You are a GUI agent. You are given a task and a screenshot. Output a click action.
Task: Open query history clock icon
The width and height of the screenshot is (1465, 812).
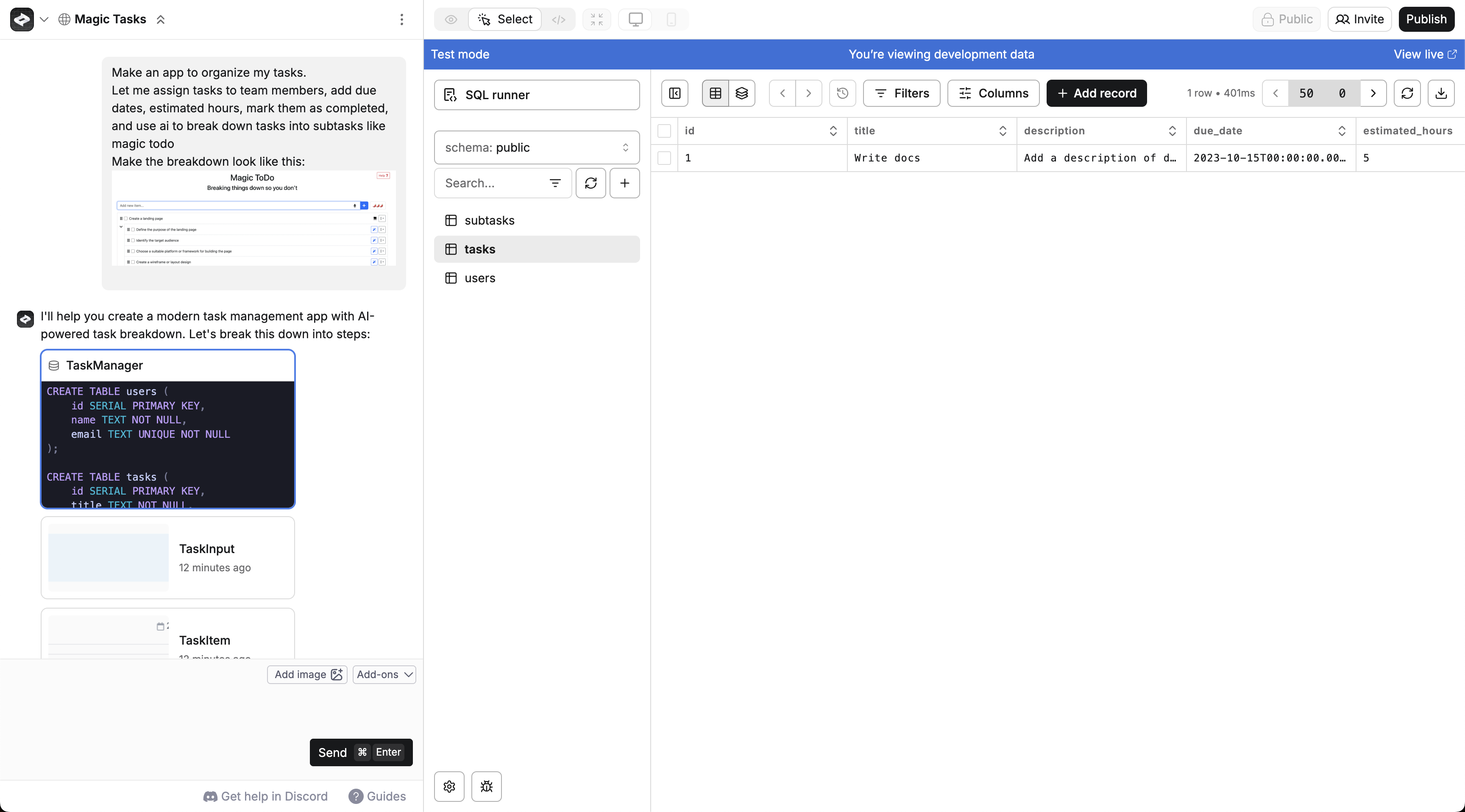[842, 93]
